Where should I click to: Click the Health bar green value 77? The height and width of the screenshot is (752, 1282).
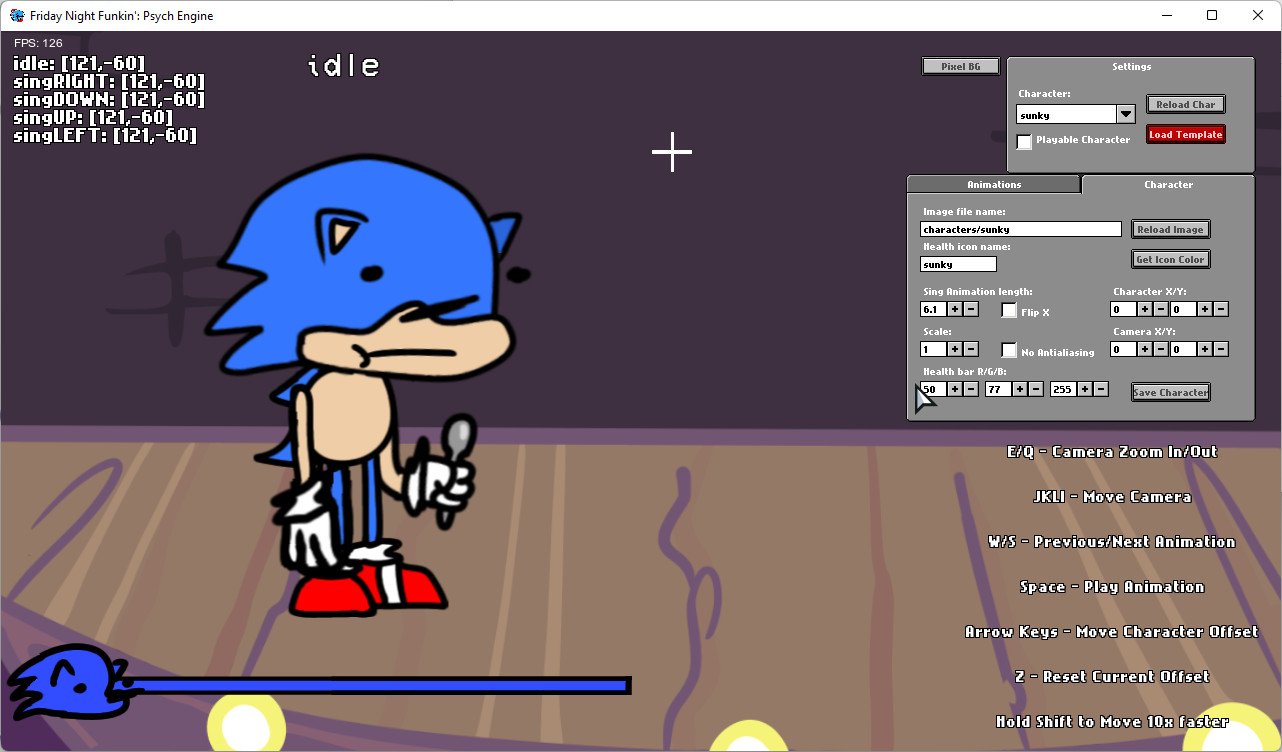tap(998, 389)
